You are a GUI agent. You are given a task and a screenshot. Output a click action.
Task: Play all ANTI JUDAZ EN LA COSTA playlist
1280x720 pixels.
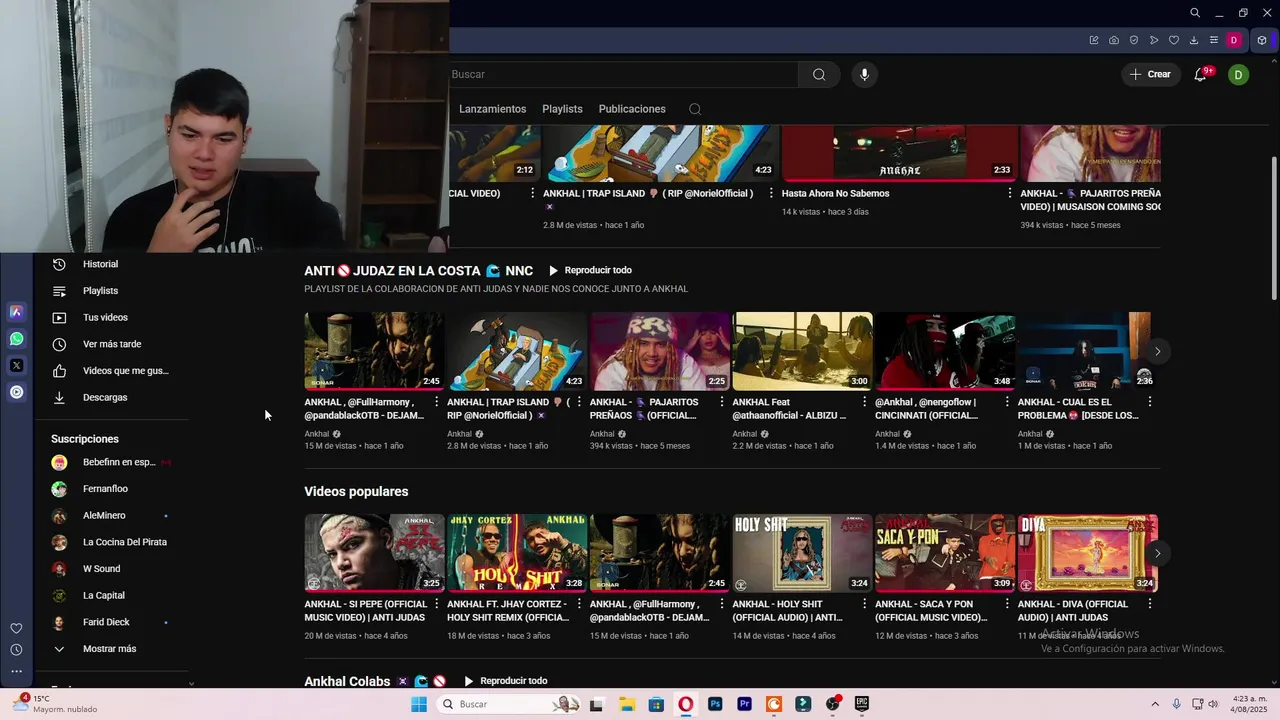(x=590, y=271)
